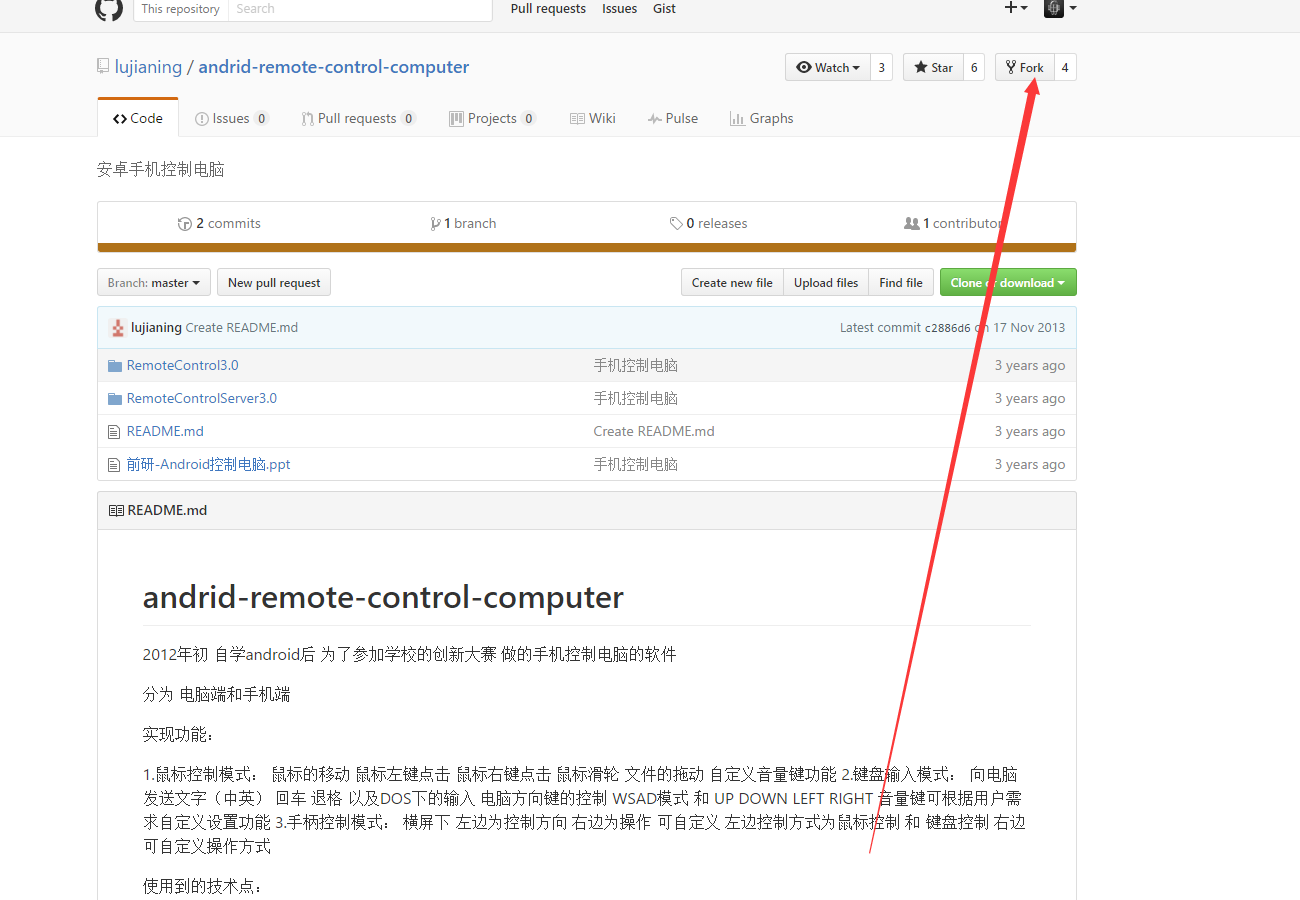Click the repository book icon beside lujianing
This screenshot has height=900, width=1300.
pos(103,67)
